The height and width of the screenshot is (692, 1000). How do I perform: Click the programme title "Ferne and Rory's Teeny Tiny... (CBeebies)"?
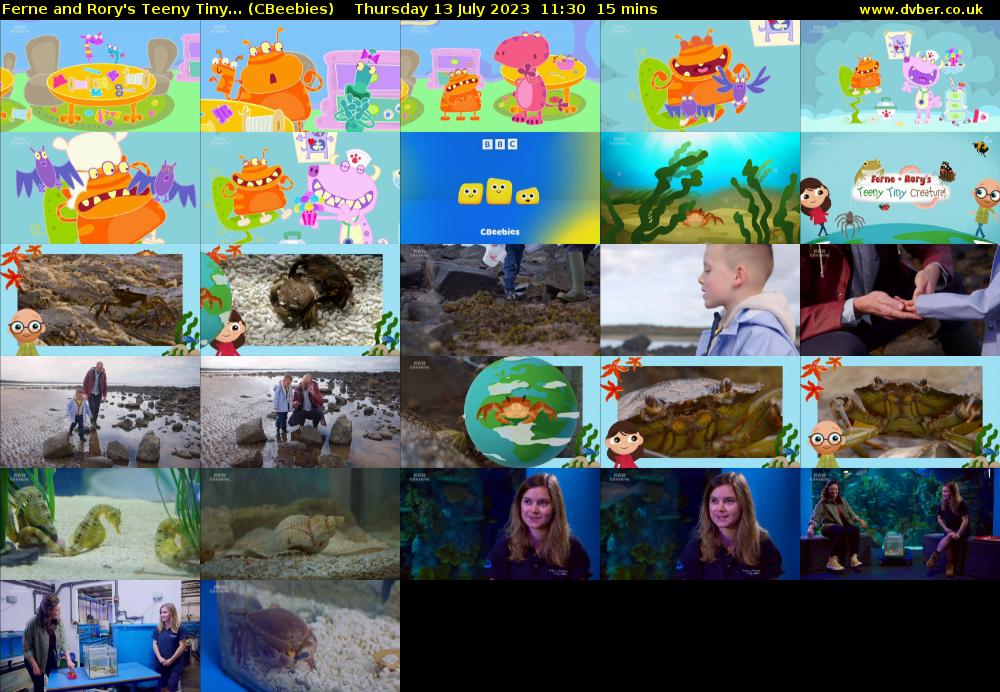(168, 9)
